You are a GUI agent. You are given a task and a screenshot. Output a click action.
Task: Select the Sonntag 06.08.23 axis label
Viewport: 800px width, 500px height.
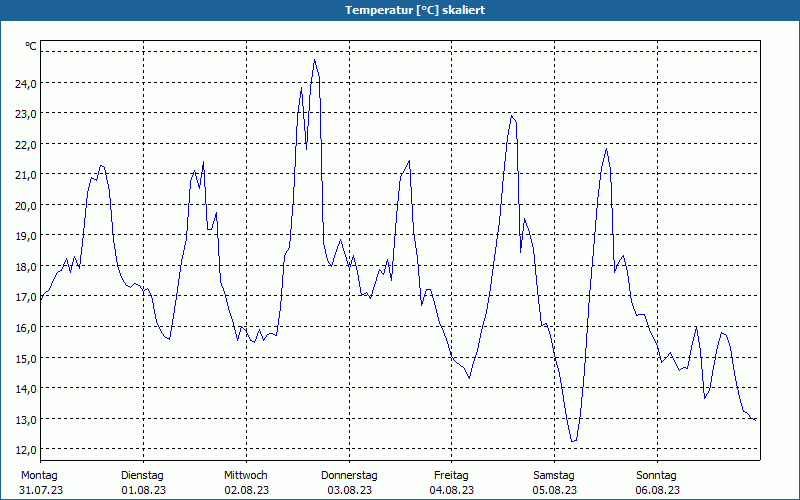point(657,483)
